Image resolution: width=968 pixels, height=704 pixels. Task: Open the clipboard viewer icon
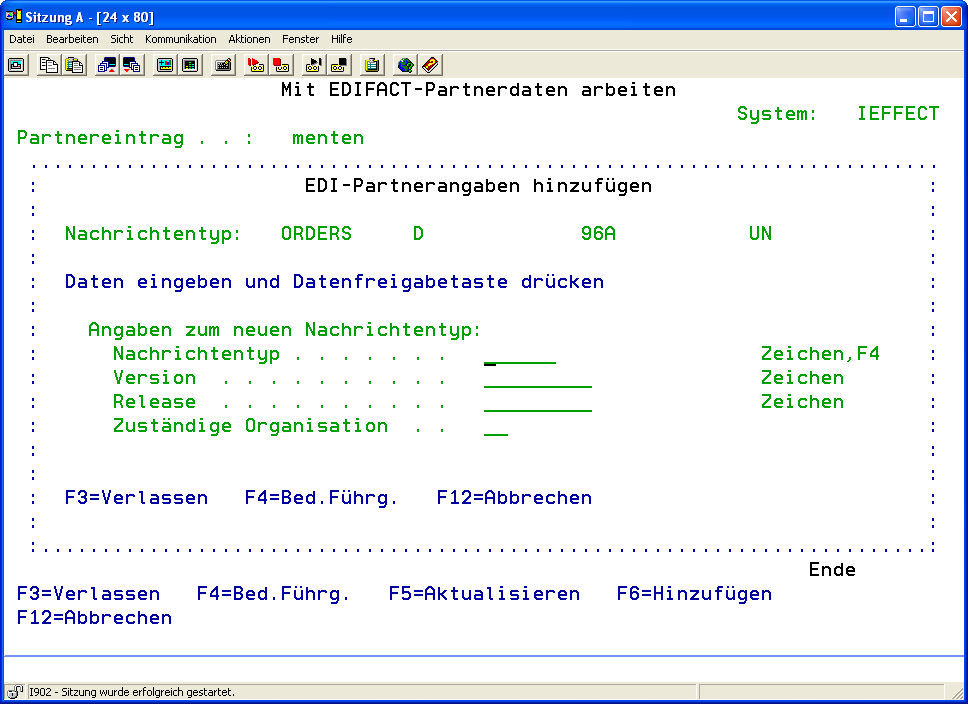coord(372,65)
